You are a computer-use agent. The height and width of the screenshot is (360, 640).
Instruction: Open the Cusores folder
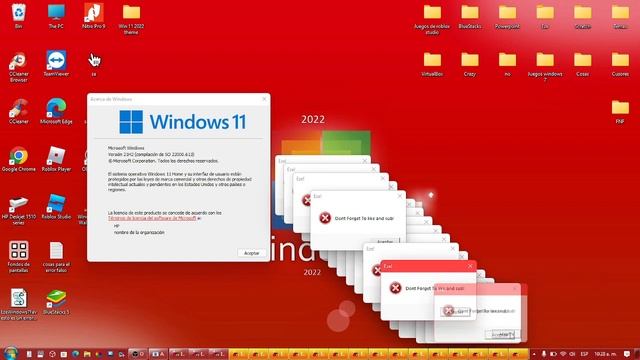click(620, 64)
